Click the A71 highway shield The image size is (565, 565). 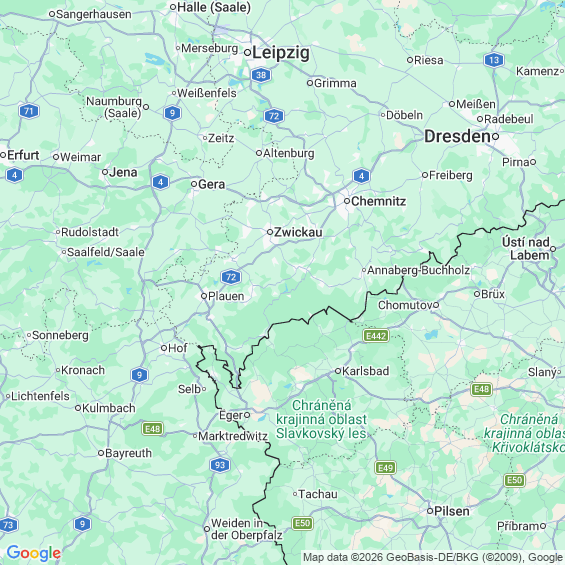pos(29,111)
